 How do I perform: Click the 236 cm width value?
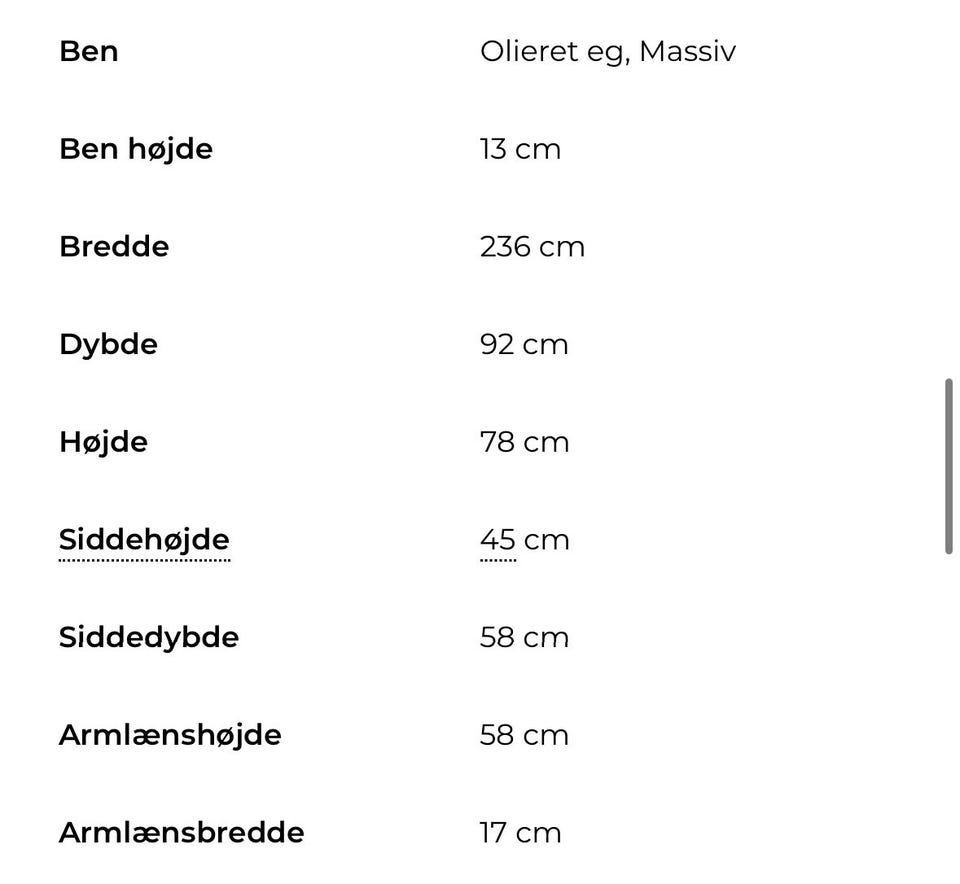tap(532, 247)
